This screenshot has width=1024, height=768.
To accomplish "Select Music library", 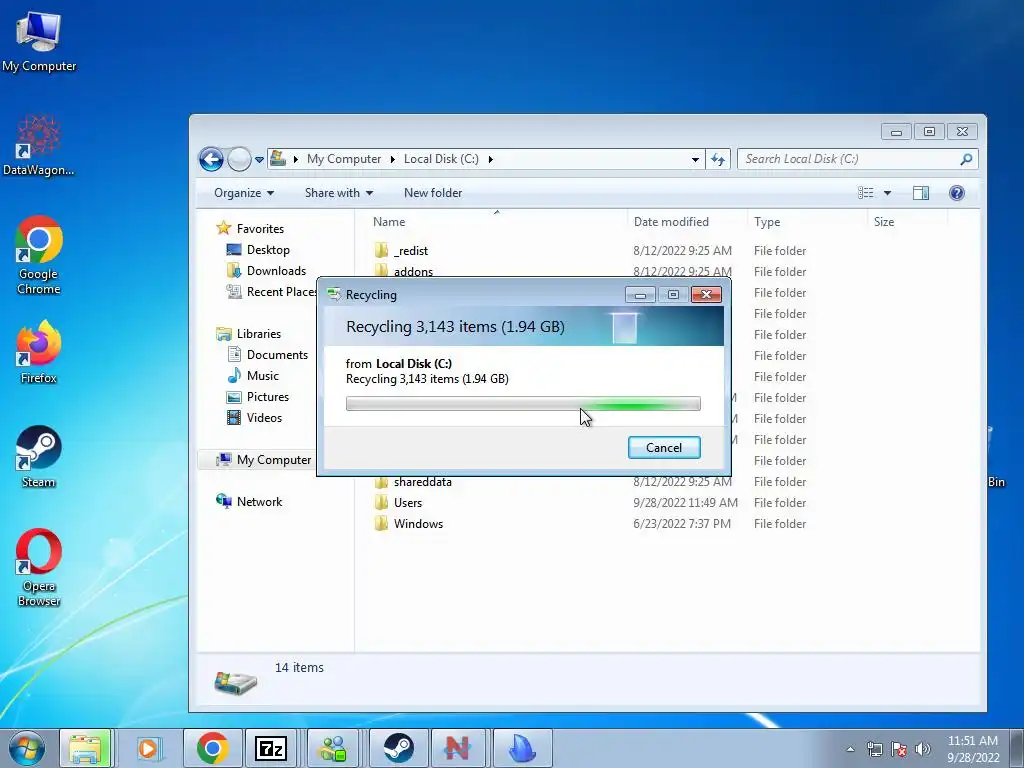I will (253, 376).
